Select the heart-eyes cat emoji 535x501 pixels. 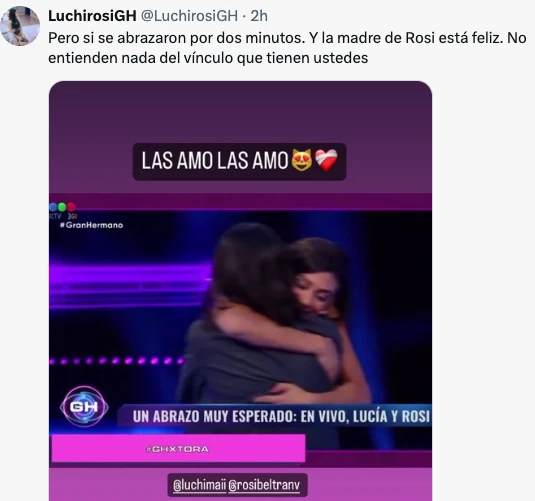pyautogui.click(x=302, y=160)
